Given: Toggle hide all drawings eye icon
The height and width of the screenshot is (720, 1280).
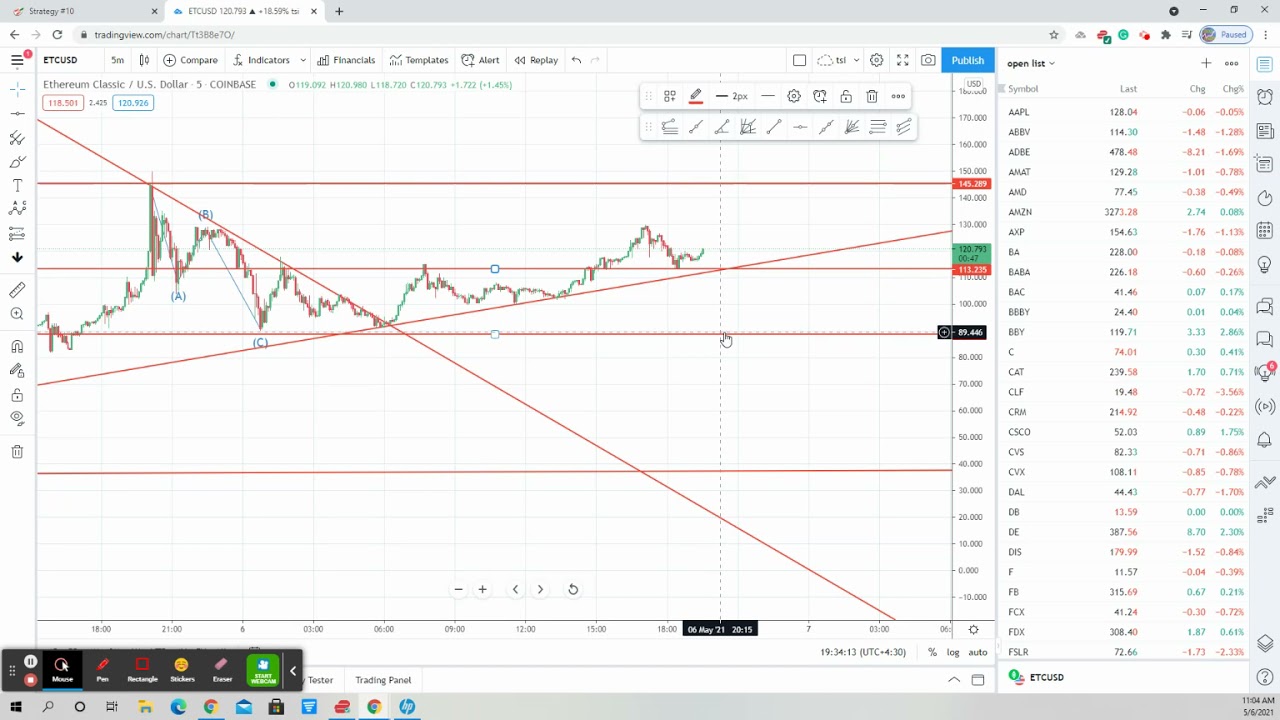Looking at the screenshot, I should (x=17, y=418).
